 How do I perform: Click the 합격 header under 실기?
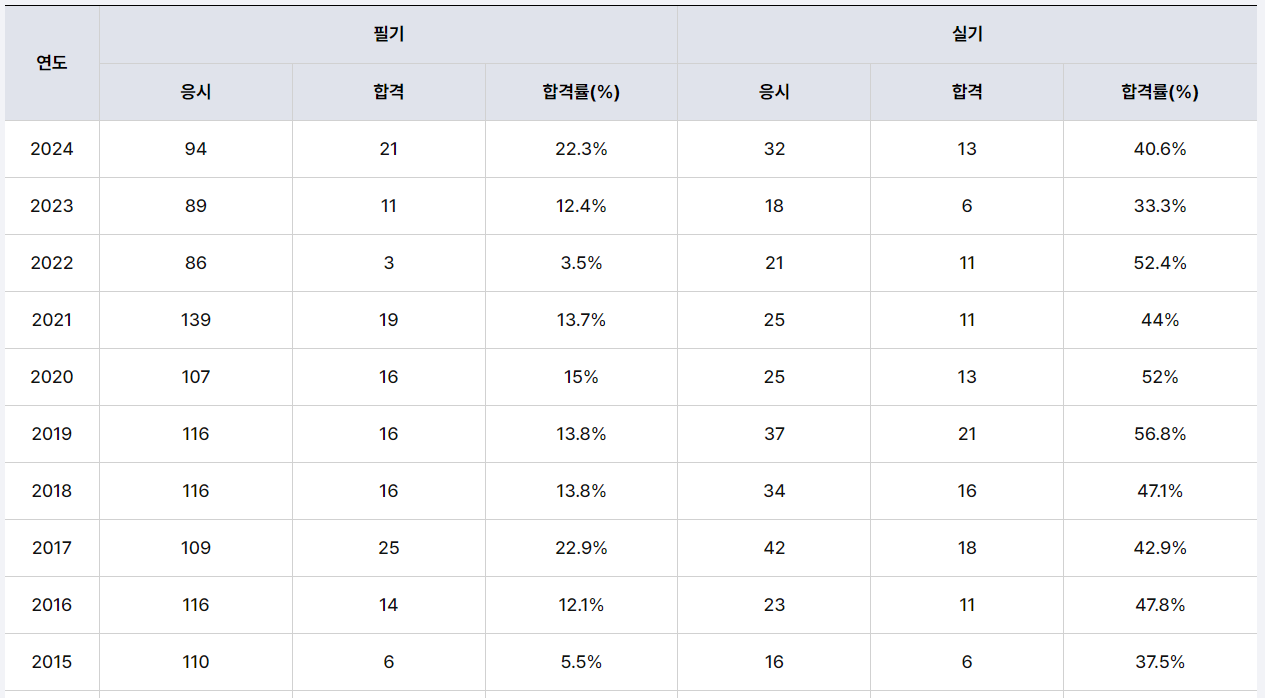click(967, 92)
